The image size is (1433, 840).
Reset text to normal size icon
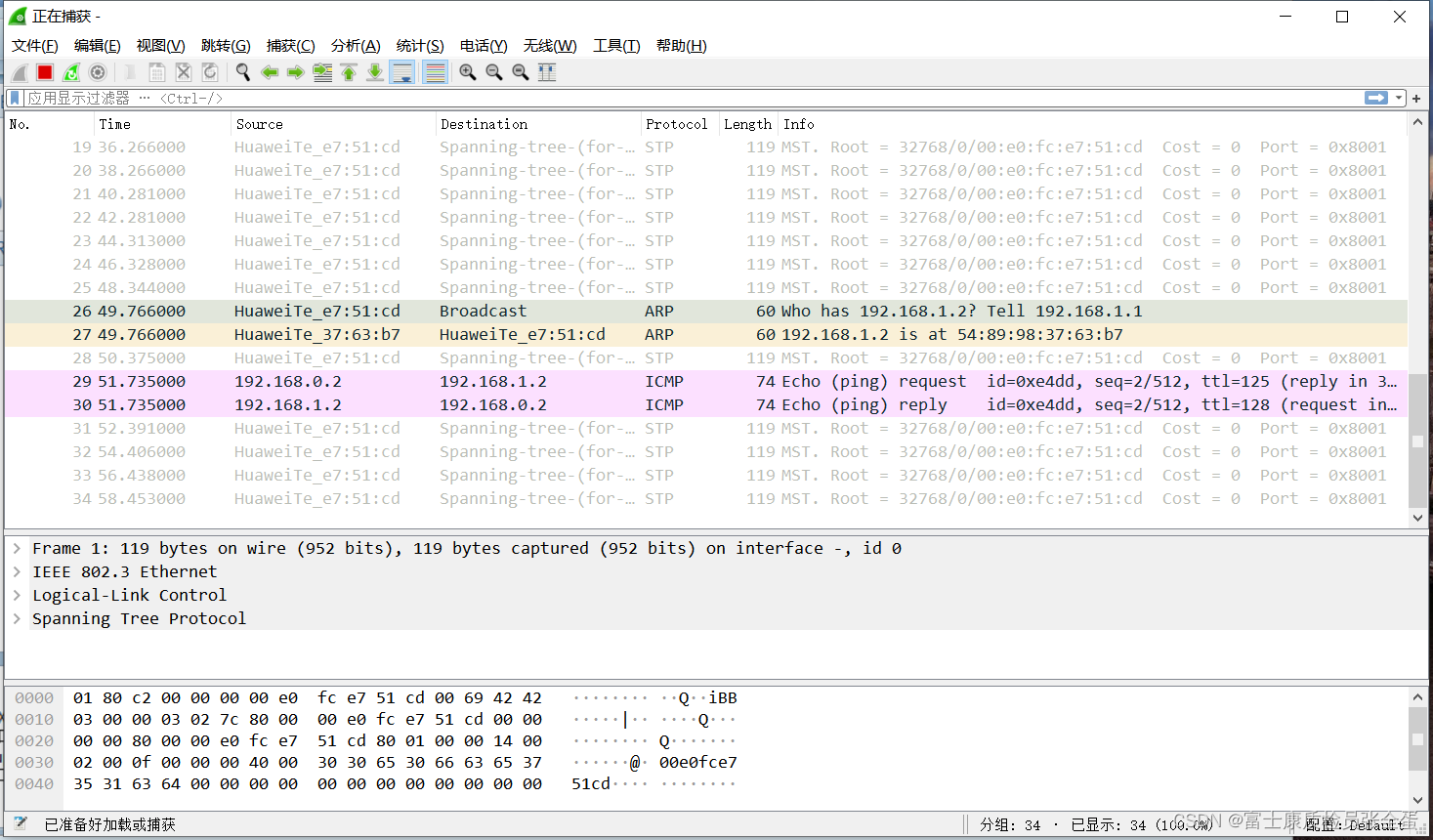[x=521, y=72]
